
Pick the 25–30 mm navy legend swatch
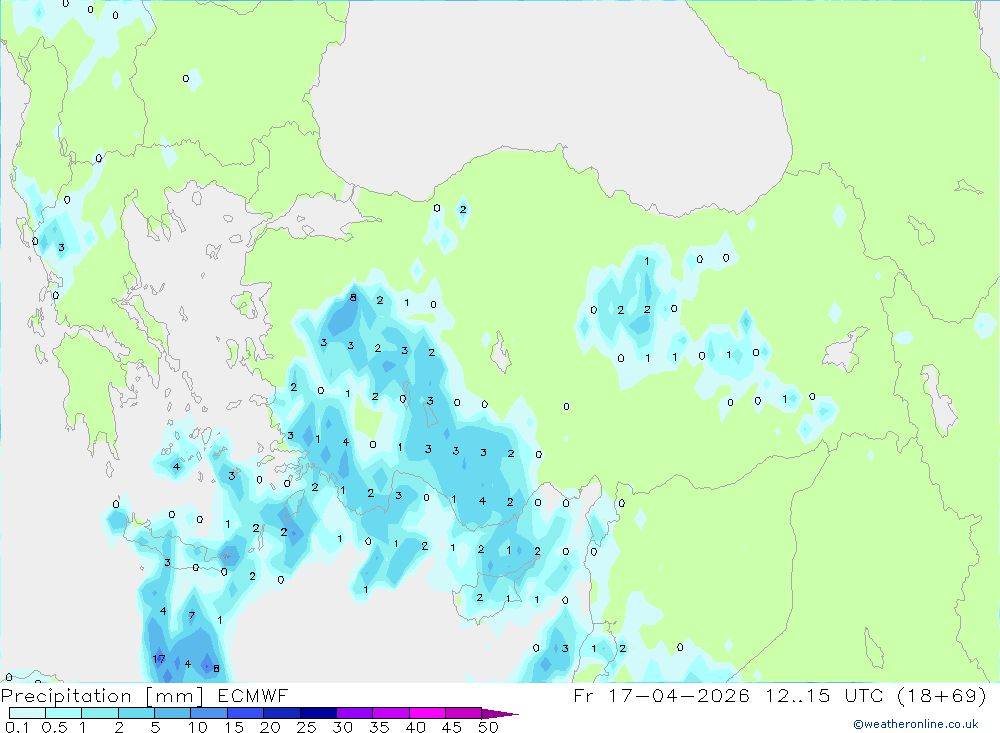[x=318, y=713]
